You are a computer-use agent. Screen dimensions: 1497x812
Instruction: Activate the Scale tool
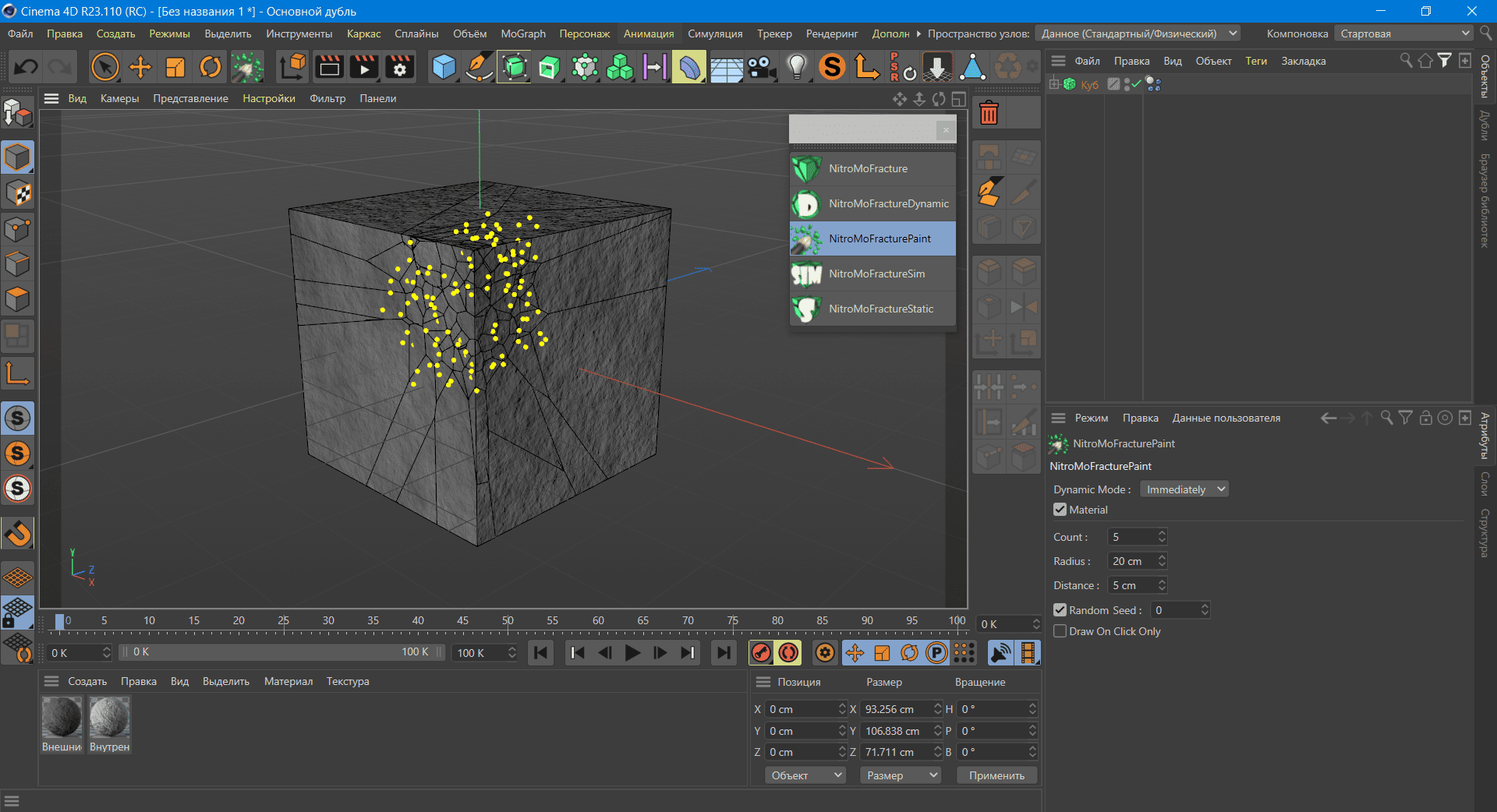pos(175,67)
